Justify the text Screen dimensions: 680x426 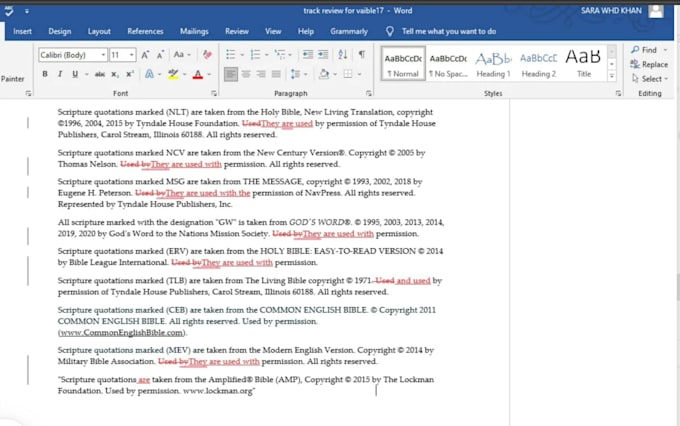[276, 74]
